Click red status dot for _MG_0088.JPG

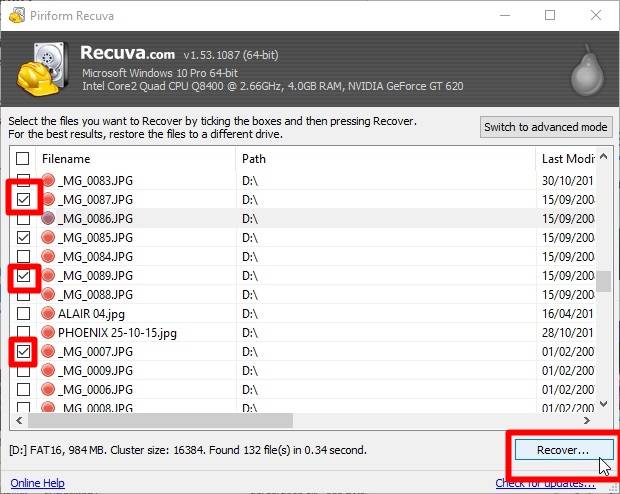point(48,294)
